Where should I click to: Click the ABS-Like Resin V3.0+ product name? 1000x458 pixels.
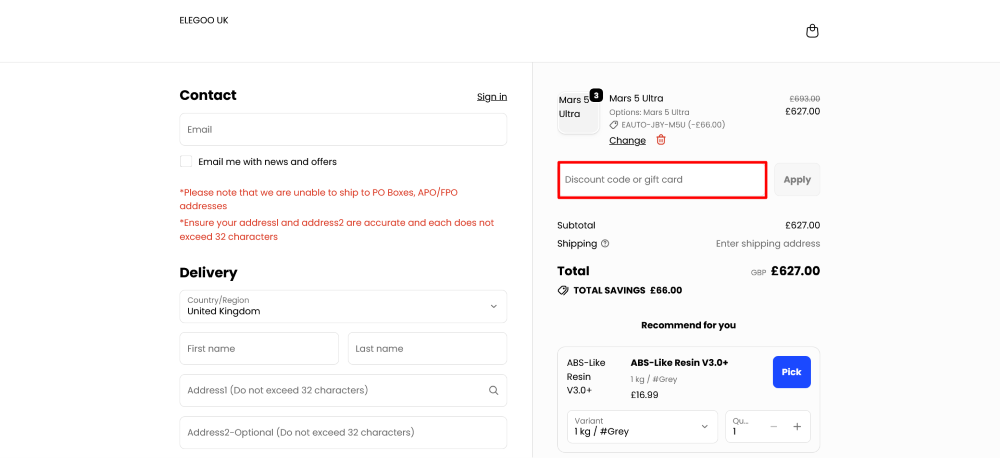click(x=679, y=362)
